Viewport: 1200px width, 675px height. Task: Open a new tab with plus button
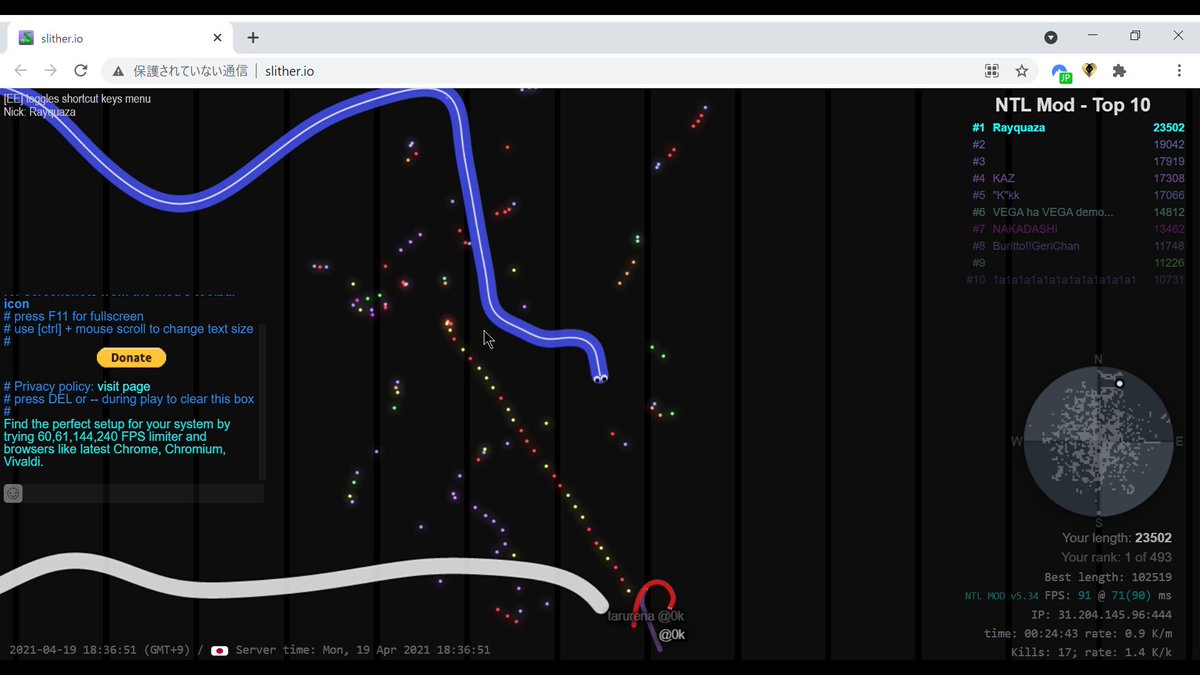coord(253,38)
